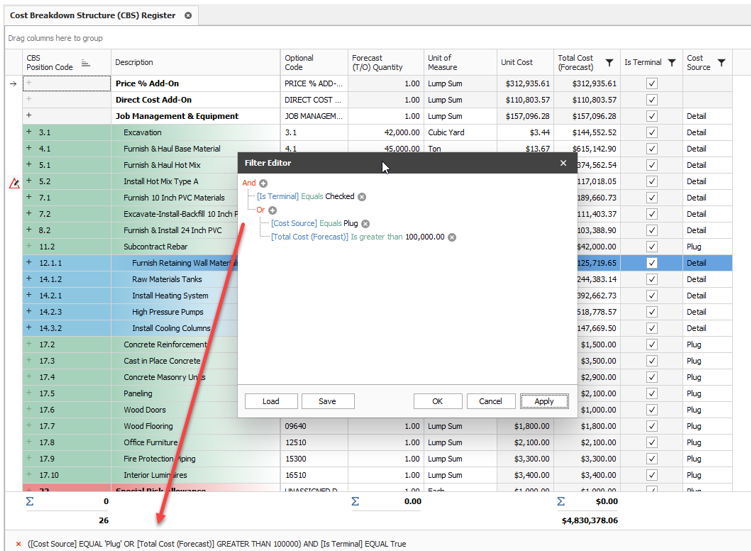The height and width of the screenshot is (551, 751).
Task: Expand row 3.1 Excavation
Action: coord(29,133)
